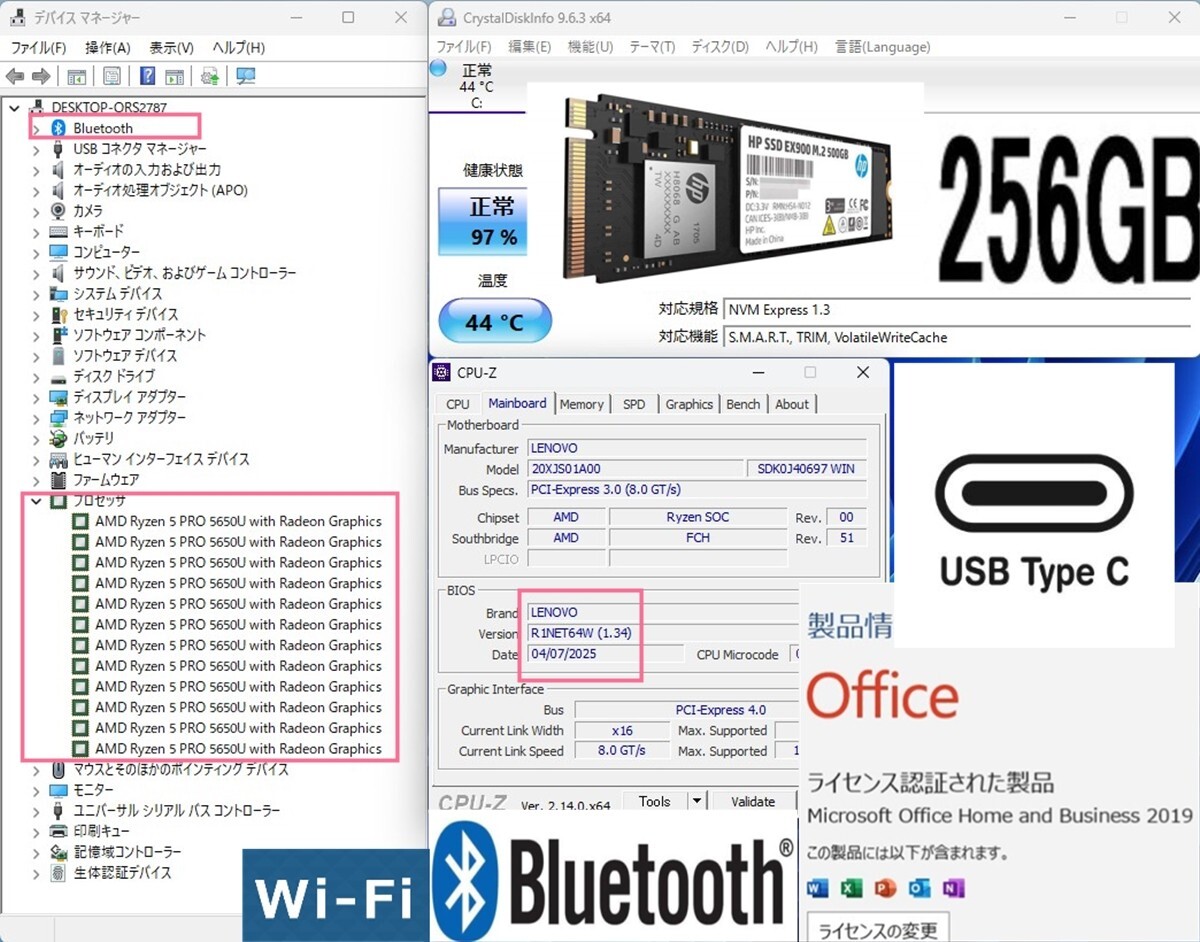Open the 言語(Language) menu in CrystalDiskInfo
Screen dimensions: 1200x942
pyautogui.click(x=883, y=47)
